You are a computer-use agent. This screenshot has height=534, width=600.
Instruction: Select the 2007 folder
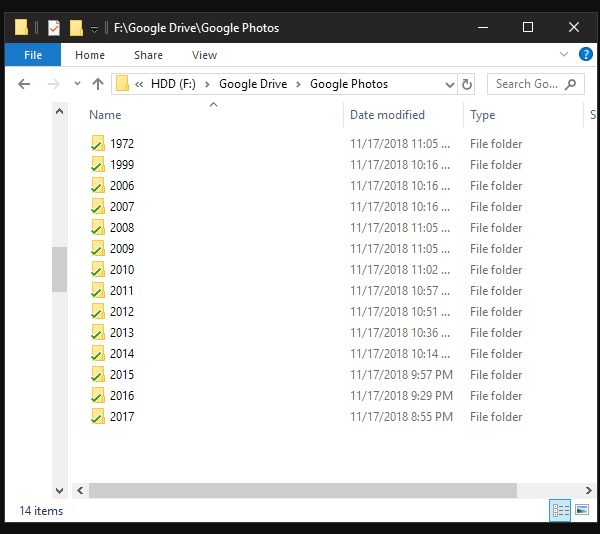point(122,207)
